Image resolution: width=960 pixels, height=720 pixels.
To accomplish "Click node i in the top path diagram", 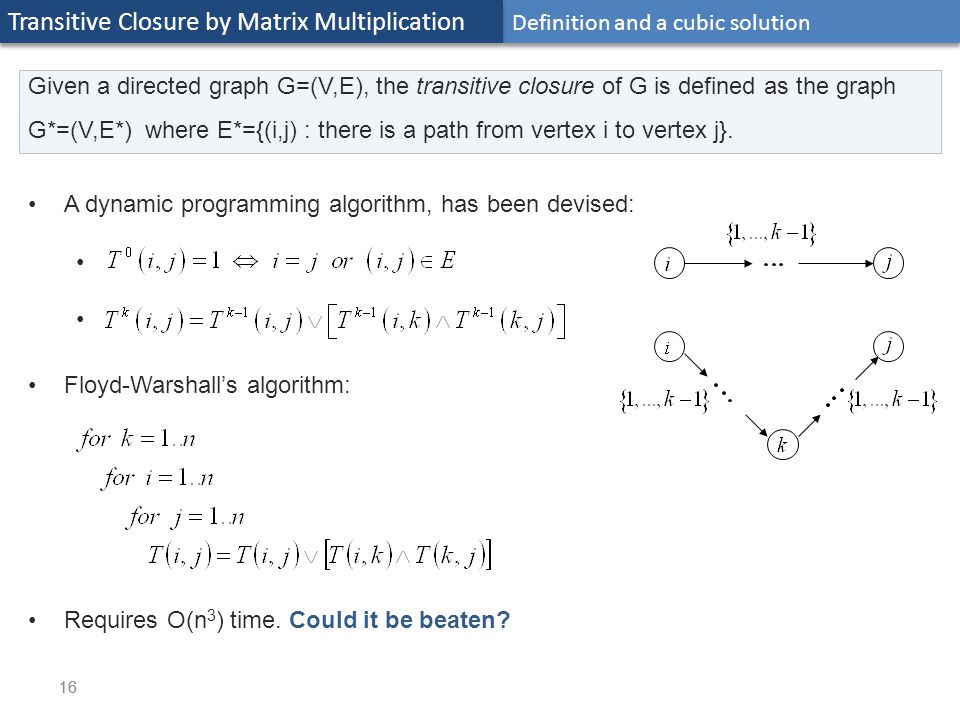I will (669, 263).
